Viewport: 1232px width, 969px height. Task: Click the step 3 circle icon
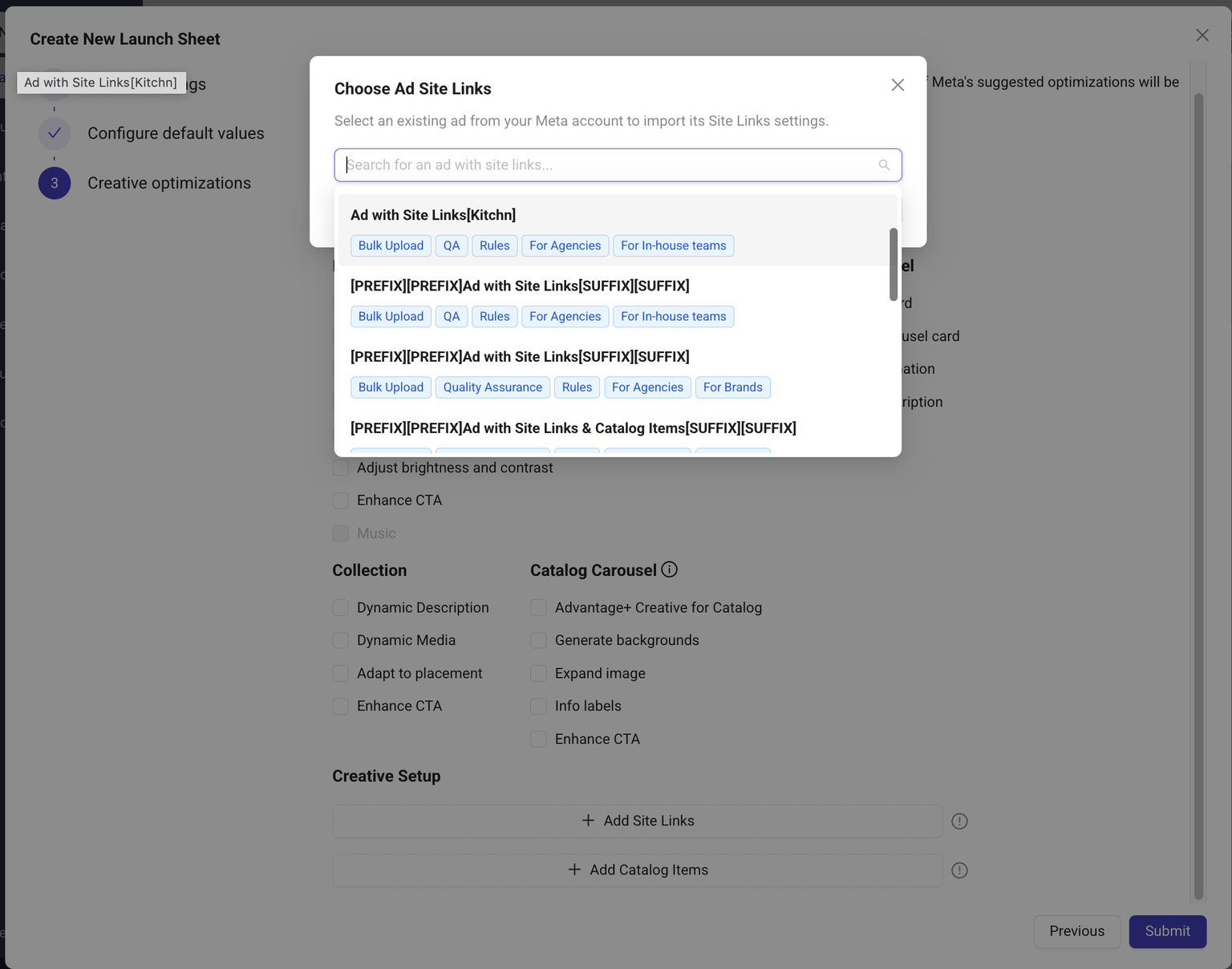pyautogui.click(x=55, y=183)
